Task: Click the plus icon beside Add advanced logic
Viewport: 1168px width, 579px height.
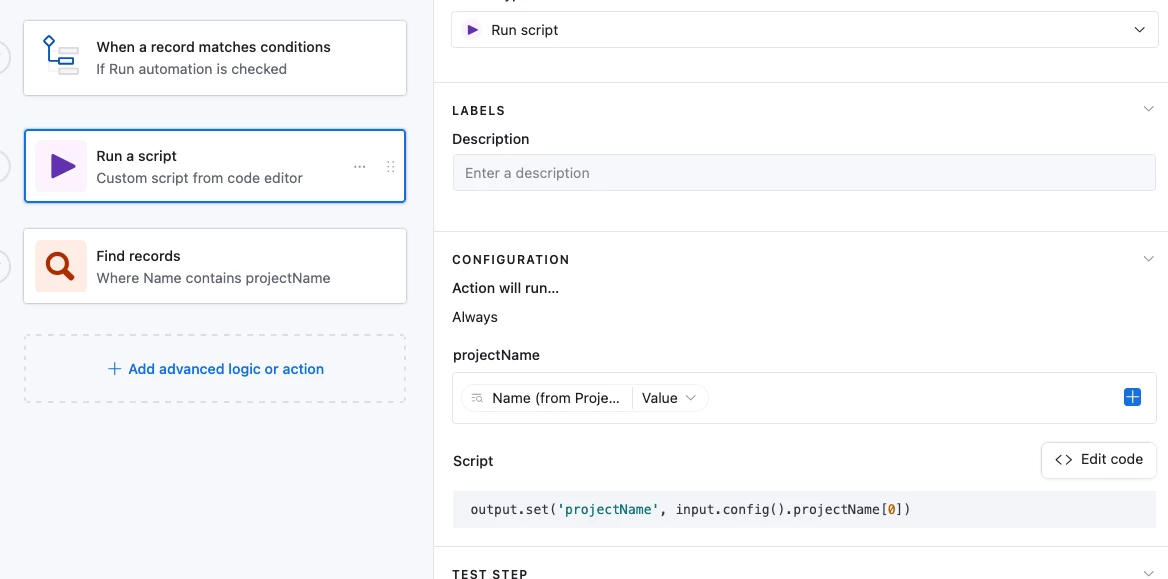Action: coord(114,369)
